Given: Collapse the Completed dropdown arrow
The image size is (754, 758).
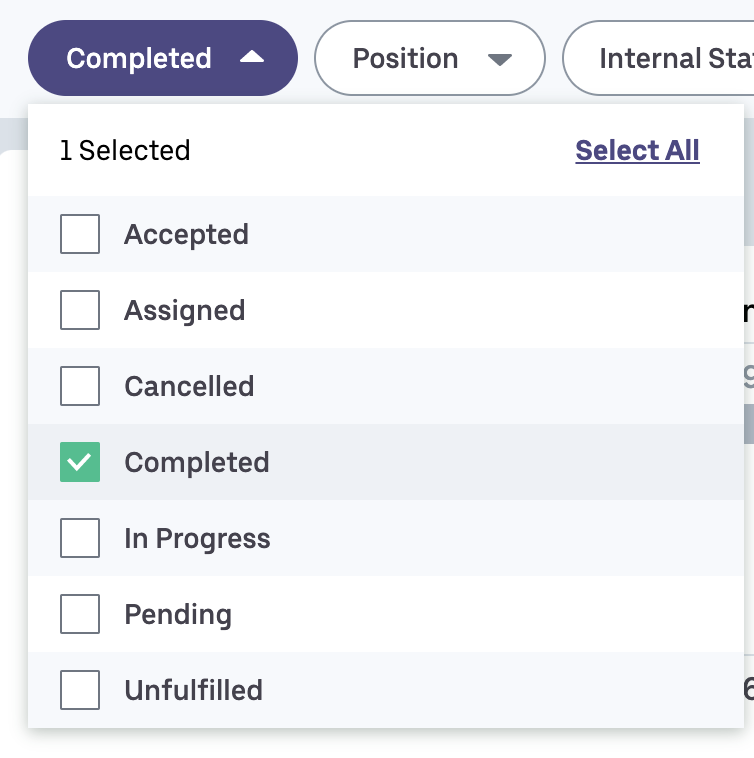Looking at the screenshot, I should [252, 58].
